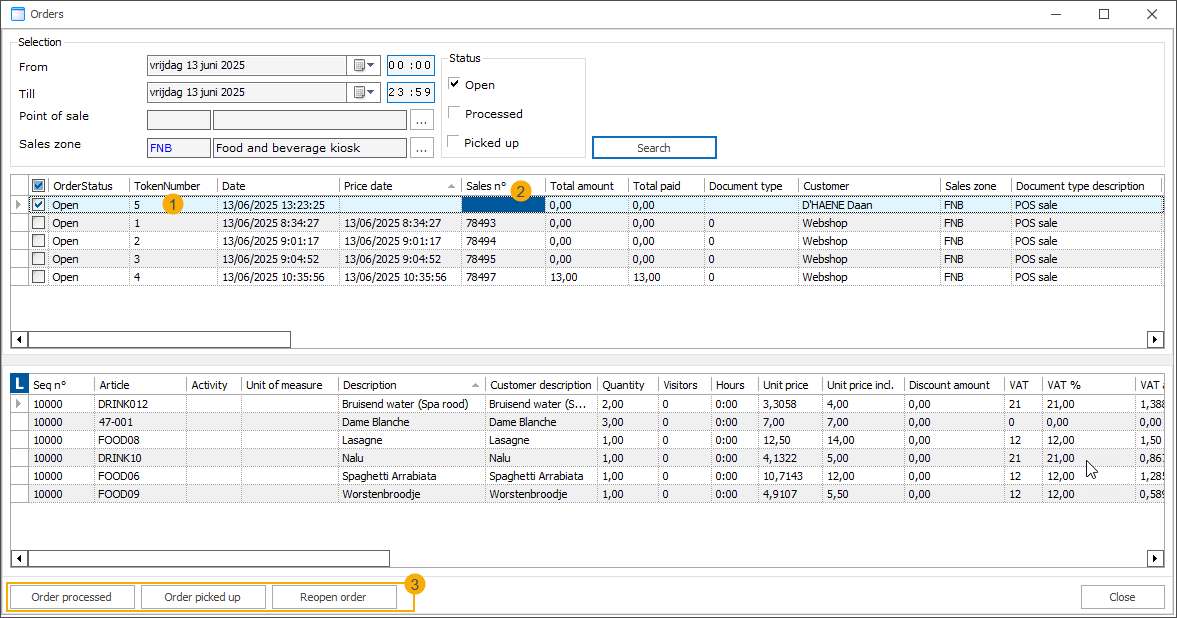This screenshot has height=618, width=1177.
Task: Uncheck the Open status checkbox
Action: point(455,85)
